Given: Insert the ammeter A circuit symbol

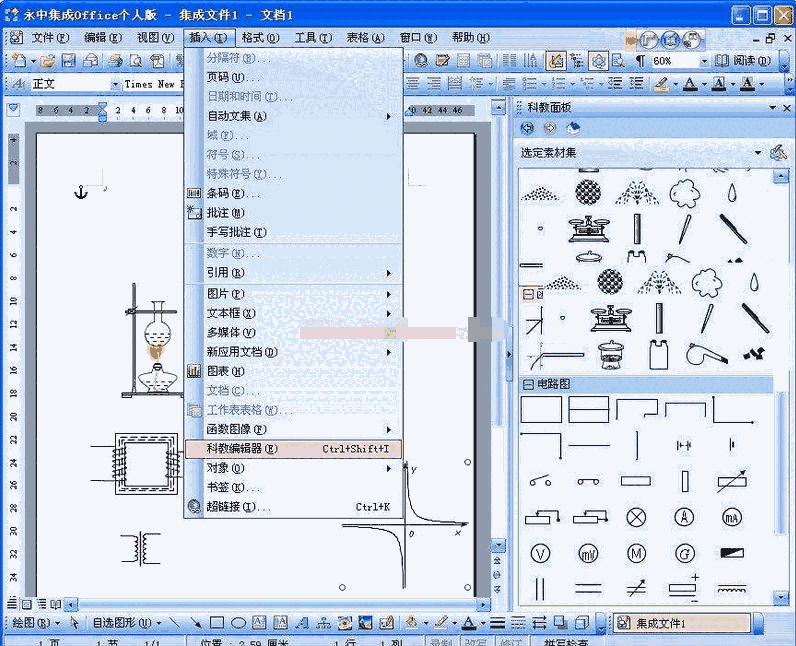Looking at the screenshot, I should 684,517.
